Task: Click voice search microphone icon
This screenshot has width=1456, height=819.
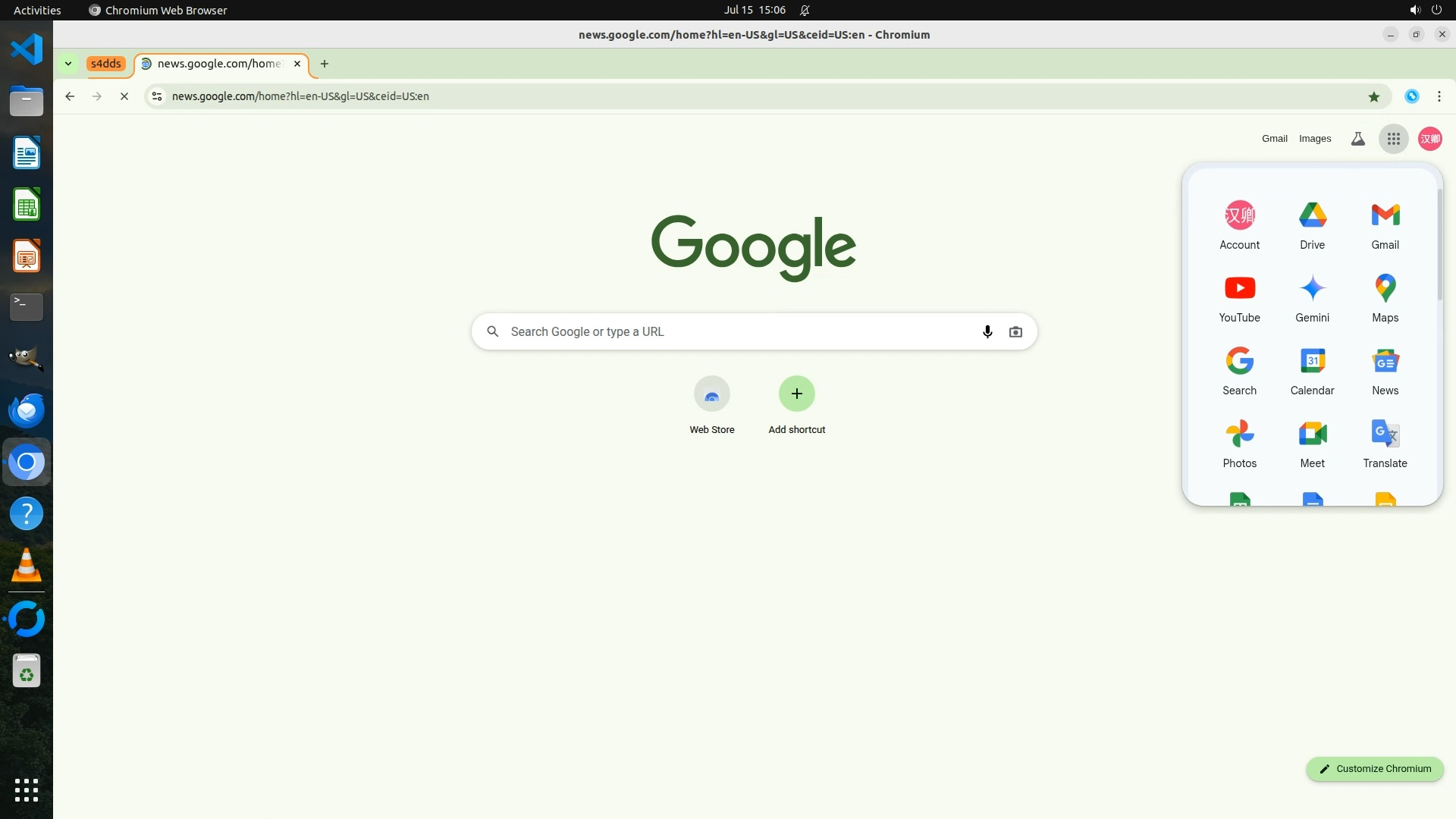Action: point(987,331)
